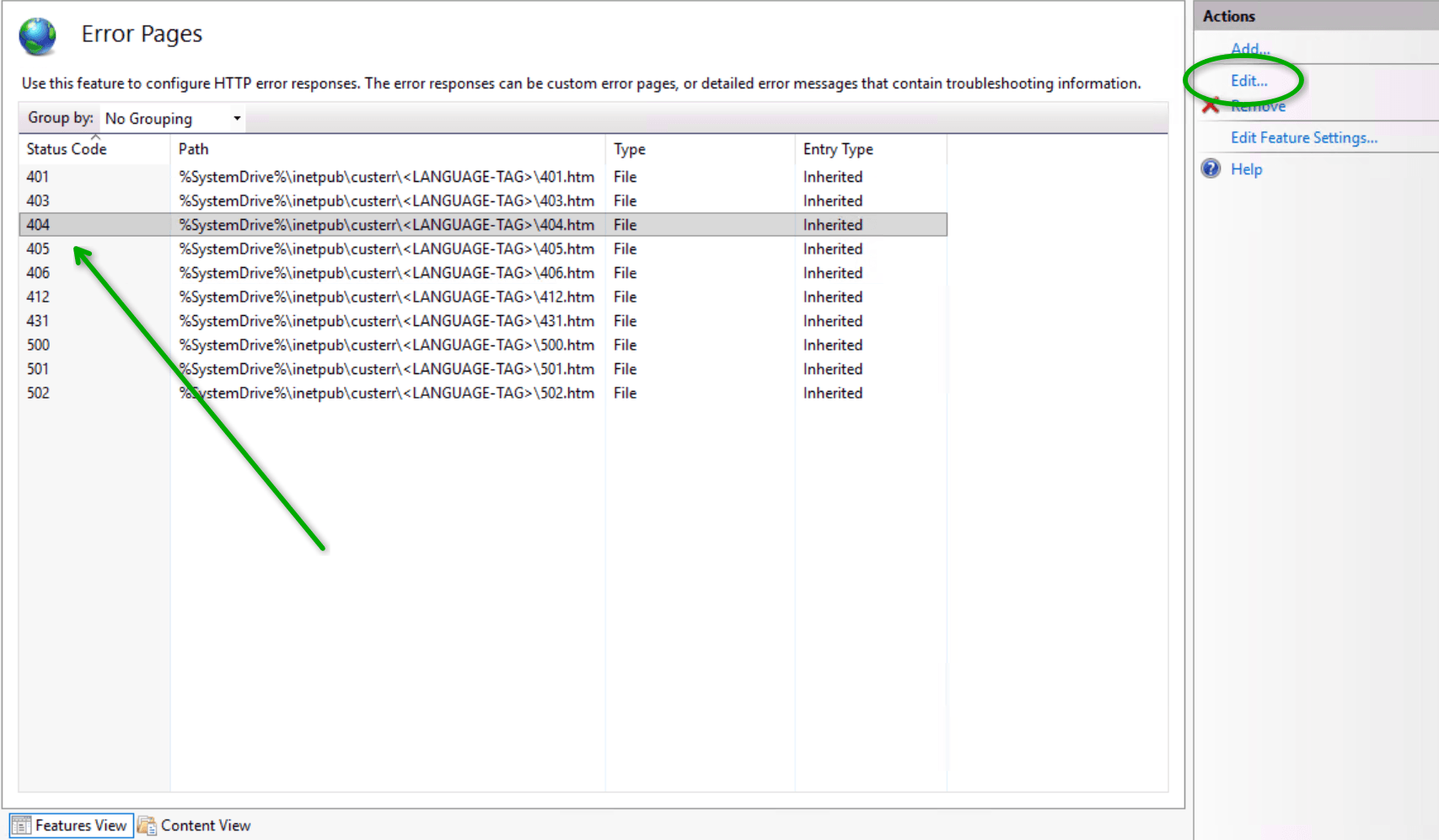Click the Content View tab icon
Image resolution: width=1439 pixels, height=840 pixels.
tap(147, 826)
